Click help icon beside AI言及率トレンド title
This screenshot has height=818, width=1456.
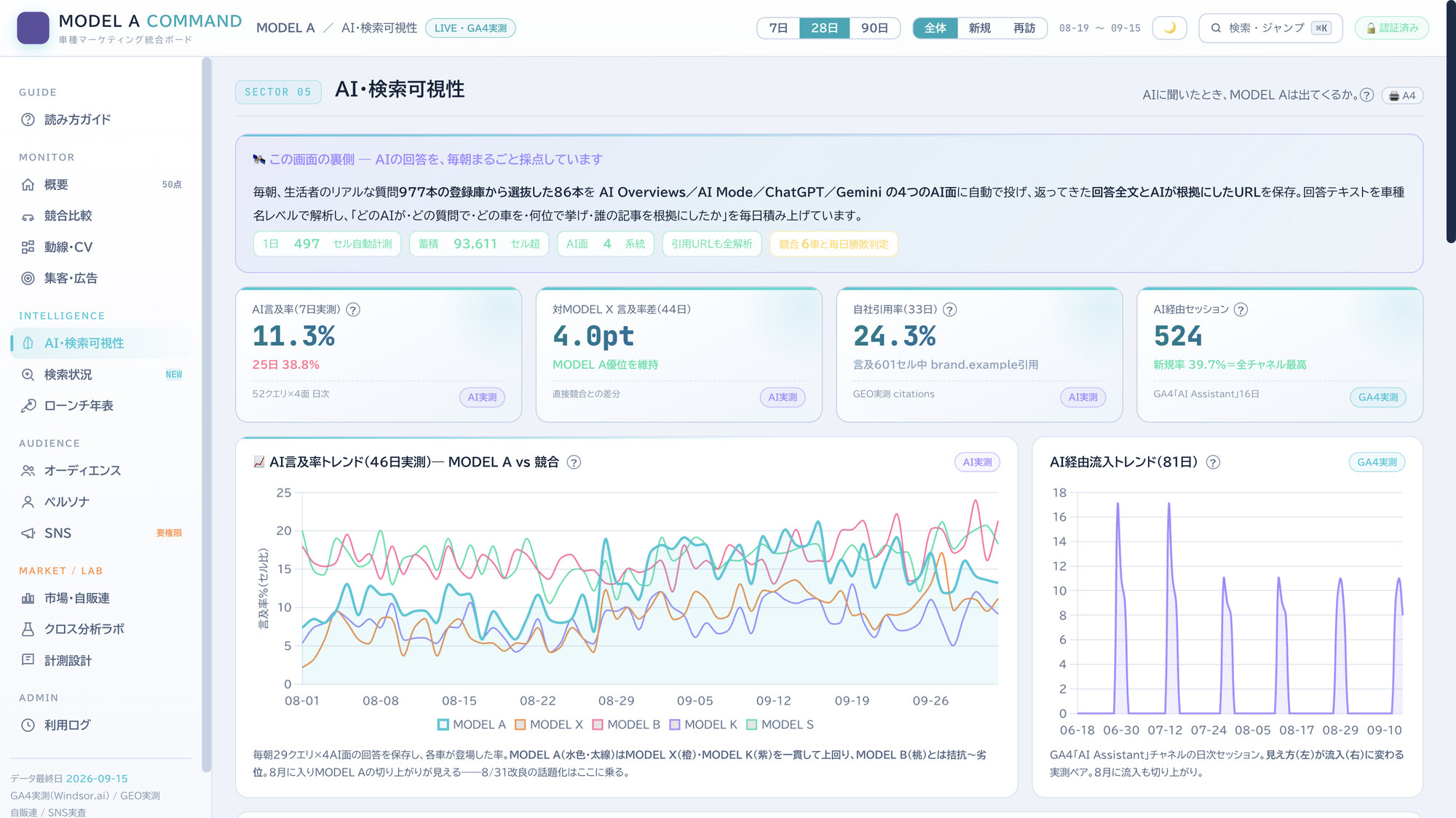[574, 462]
